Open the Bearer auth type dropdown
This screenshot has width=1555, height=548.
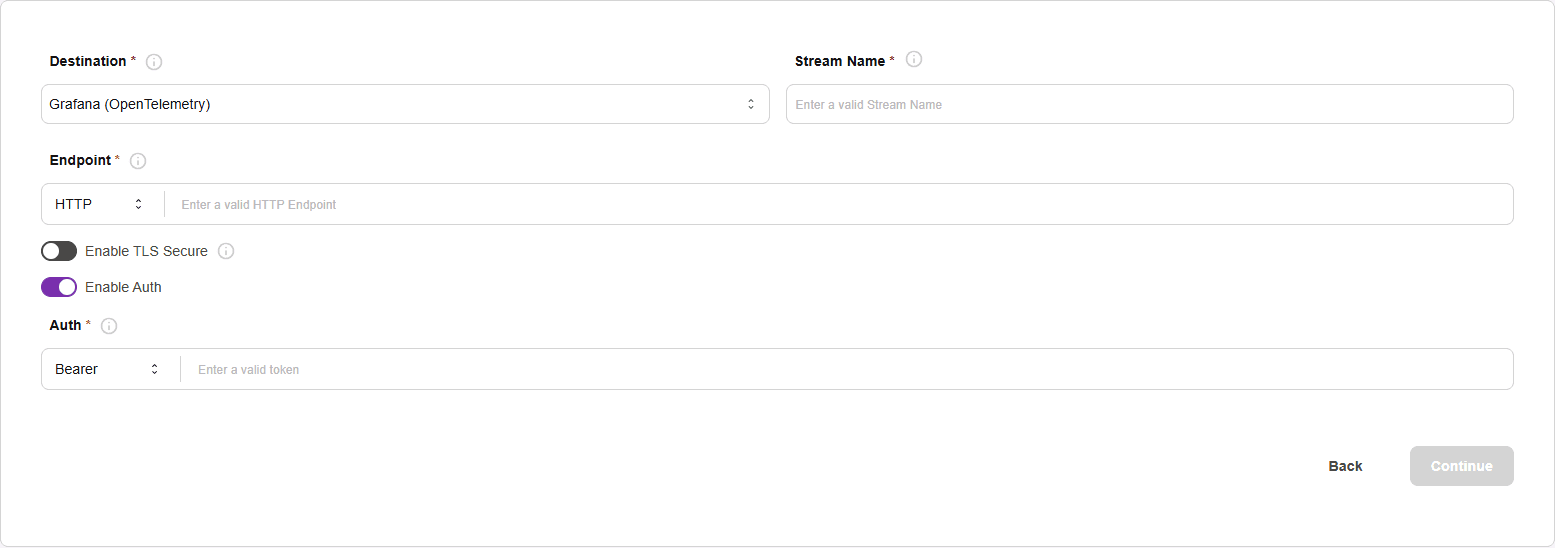coord(108,369)
